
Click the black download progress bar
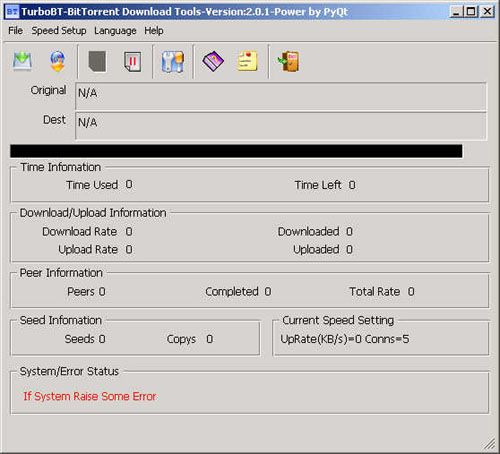[236, 151]
